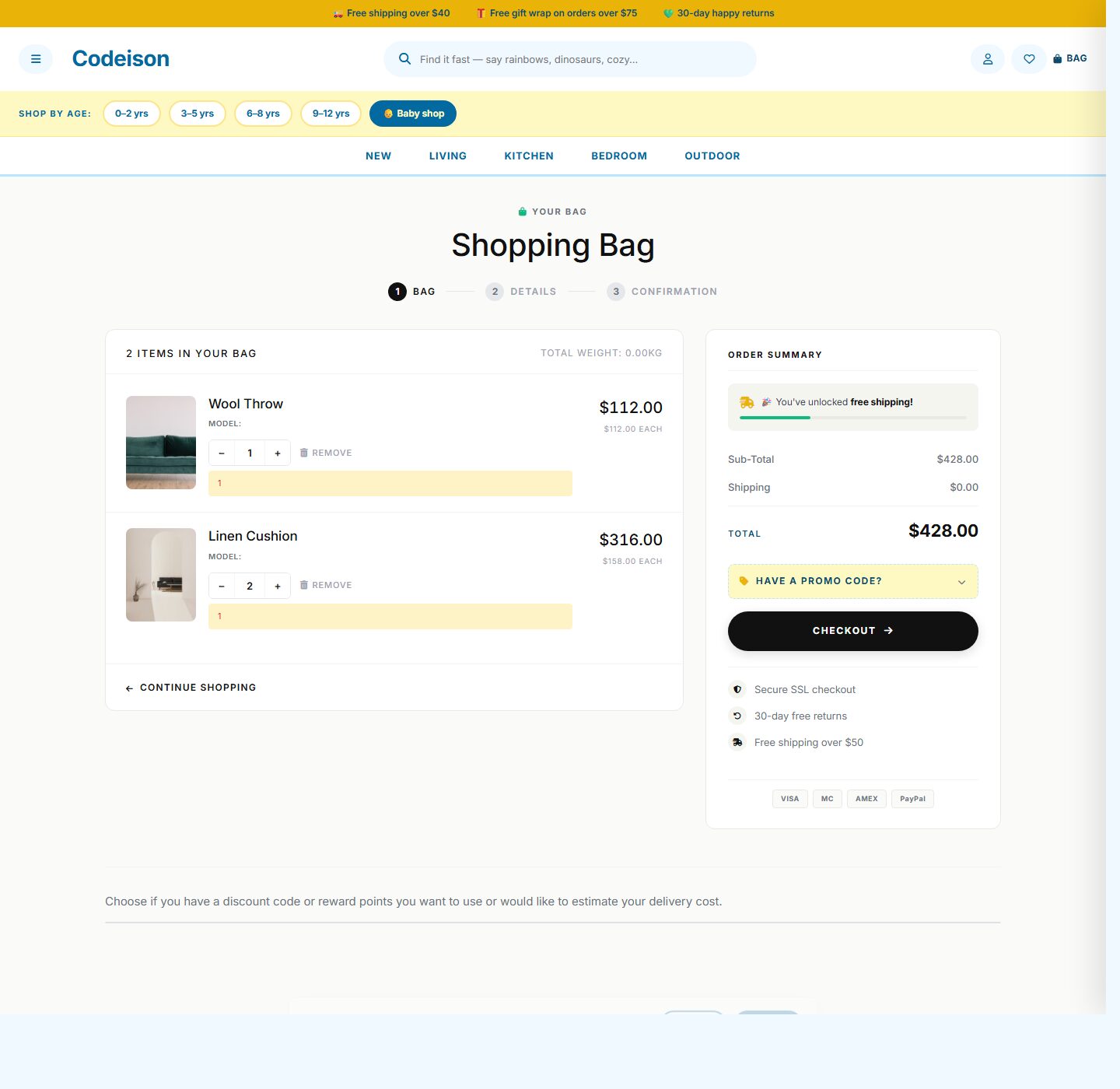Select the 0–2 yrs age filter
The height and width of the screenshot is (1089, 1120).
[x=131, y=114]
